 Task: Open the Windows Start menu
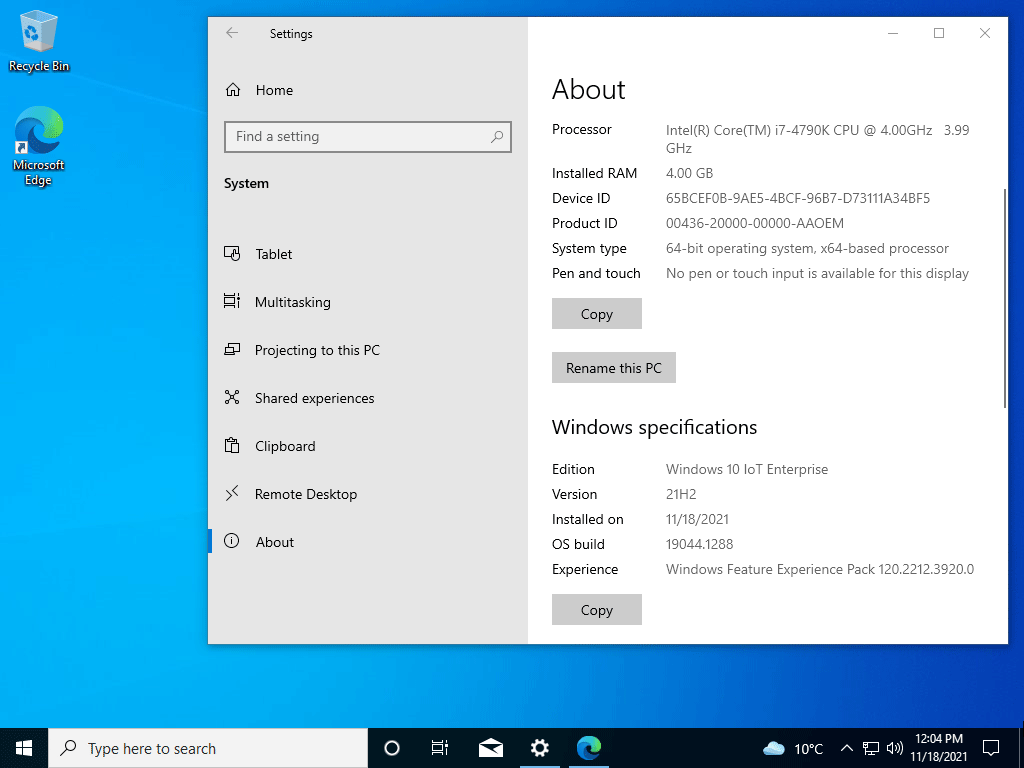coord(24,748)
